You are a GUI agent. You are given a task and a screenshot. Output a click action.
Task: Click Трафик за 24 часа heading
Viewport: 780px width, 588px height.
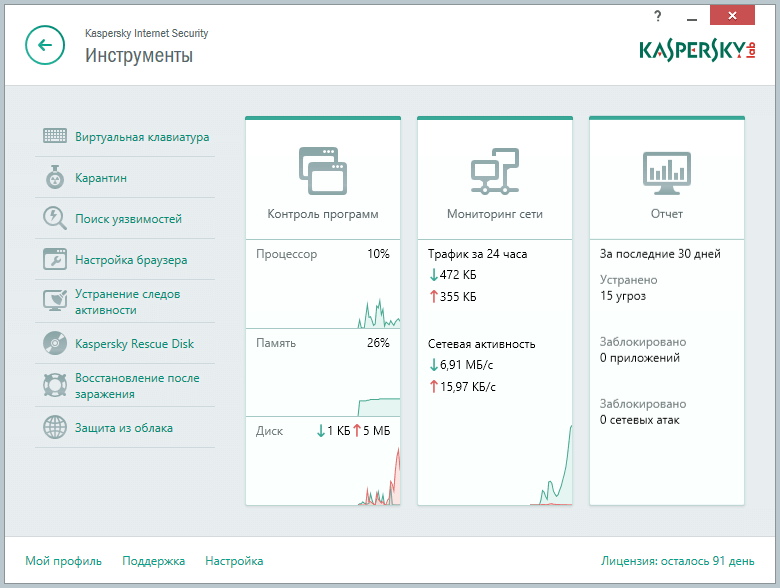[x=478, y=254]
